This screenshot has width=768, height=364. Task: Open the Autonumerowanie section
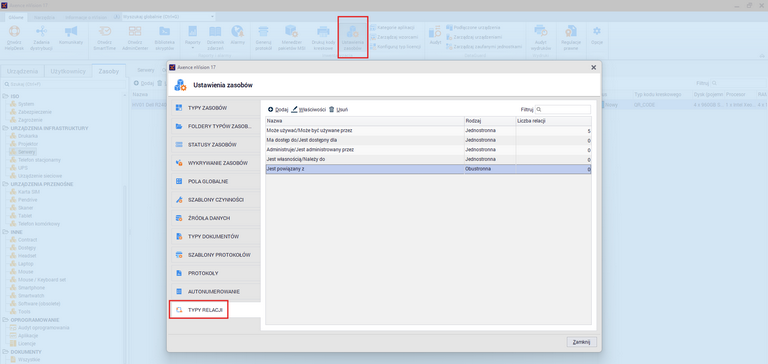tap(215, 292)
